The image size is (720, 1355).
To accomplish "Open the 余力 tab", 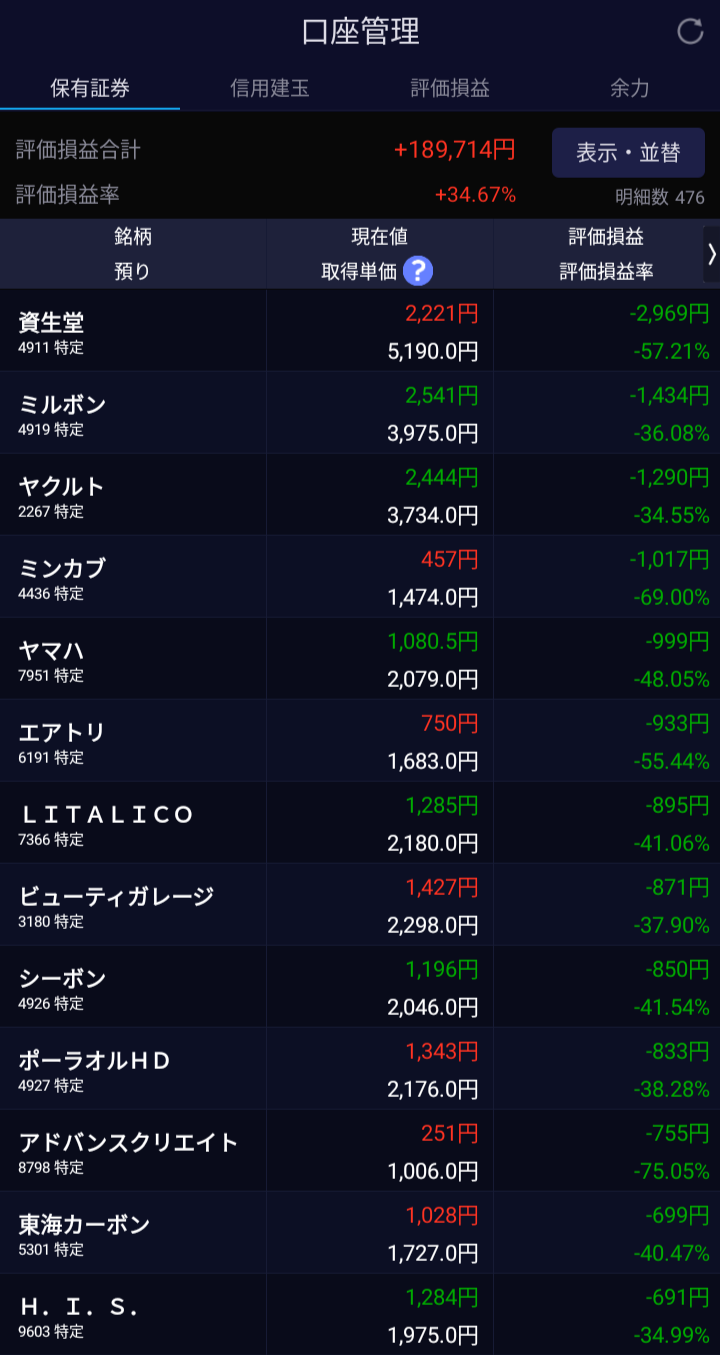I will [630, 88].
